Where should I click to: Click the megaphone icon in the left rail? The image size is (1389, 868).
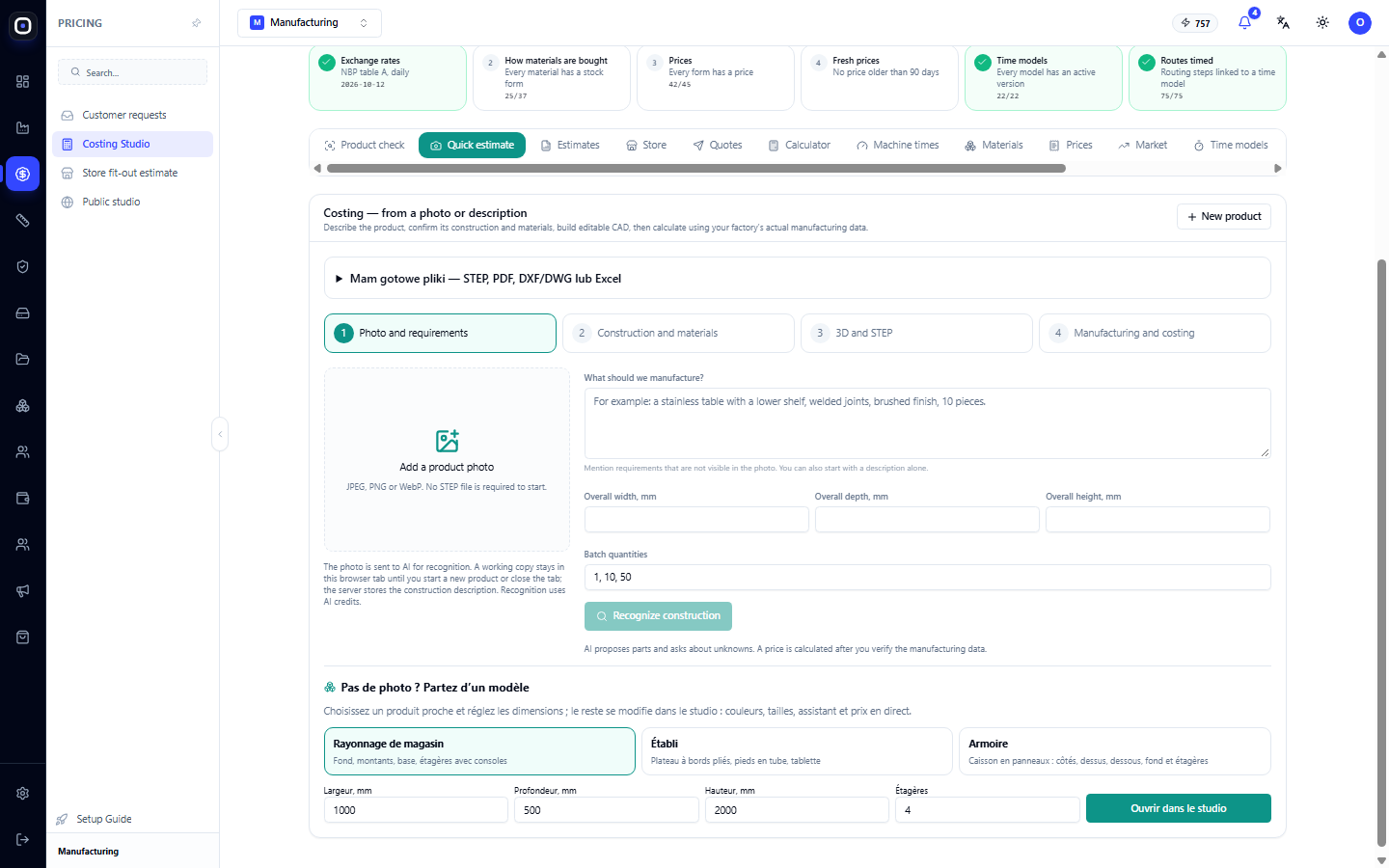23,591
